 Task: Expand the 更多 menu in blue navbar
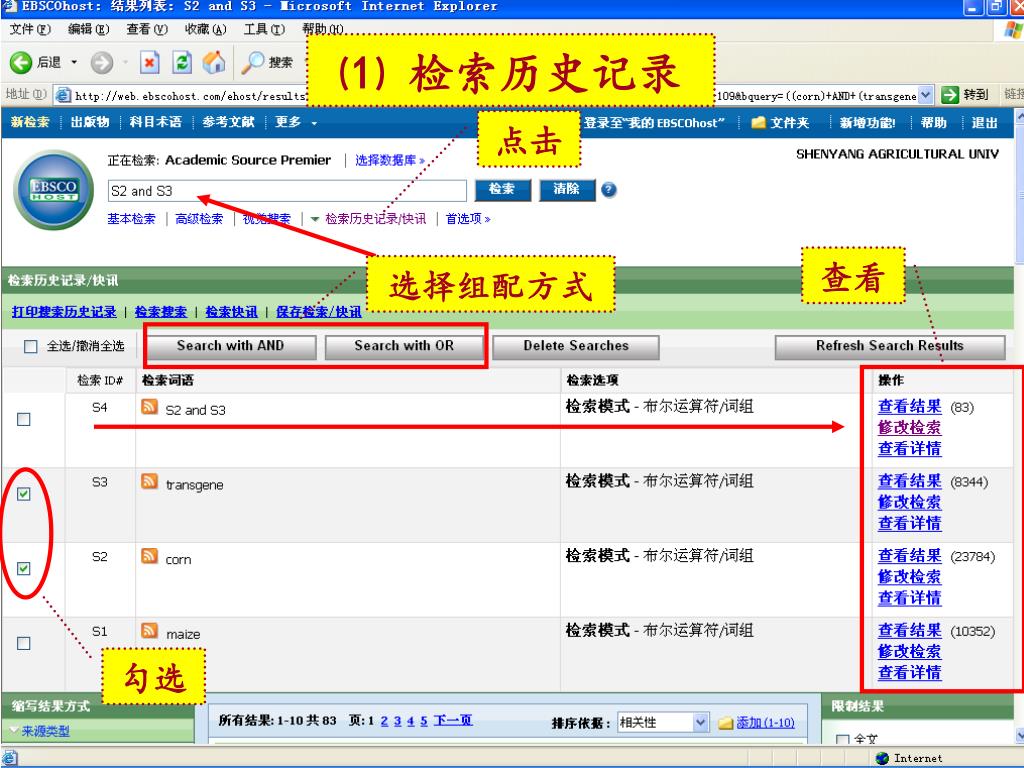296,123
